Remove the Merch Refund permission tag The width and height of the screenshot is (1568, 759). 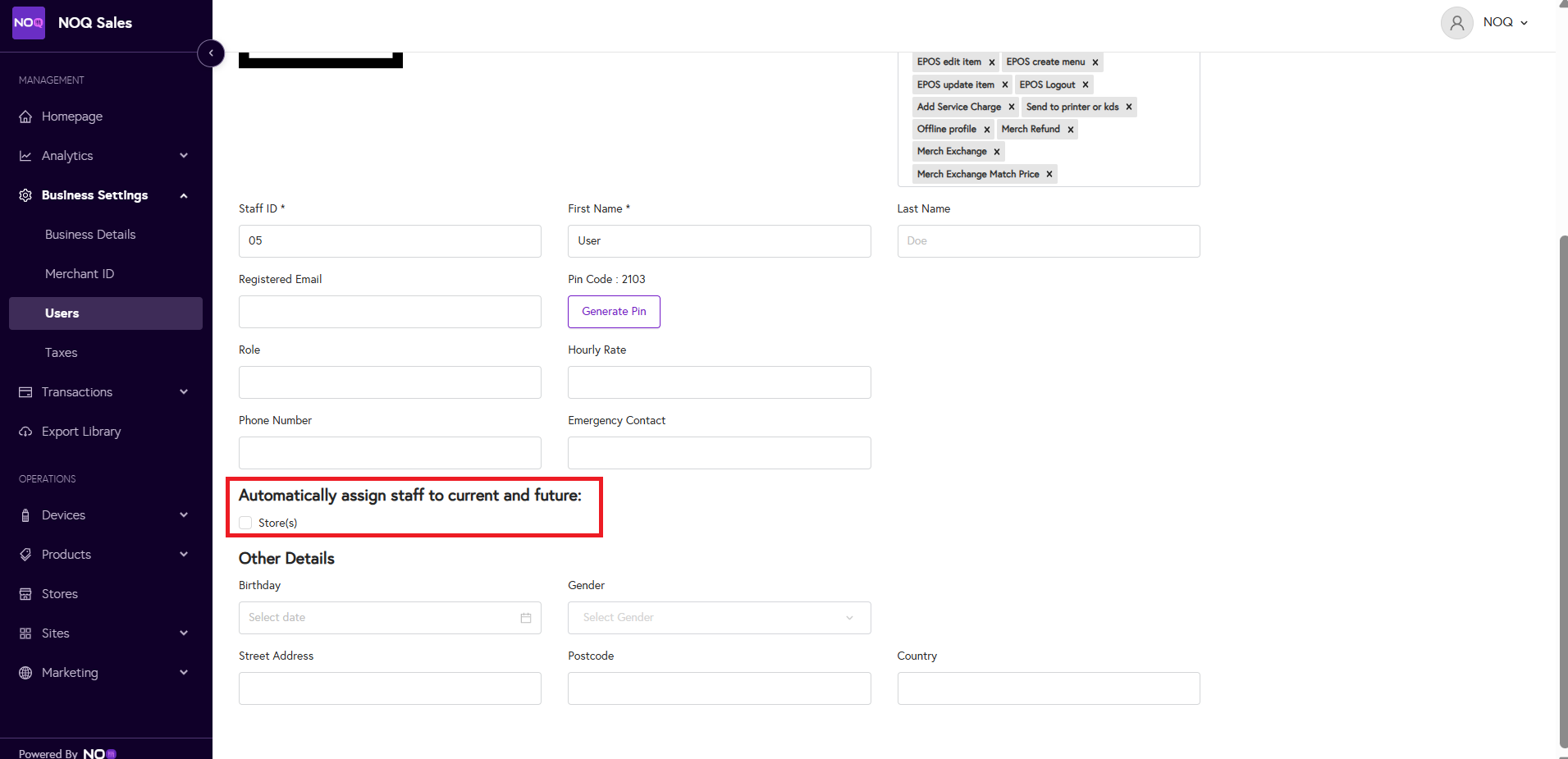[1071, 130]
